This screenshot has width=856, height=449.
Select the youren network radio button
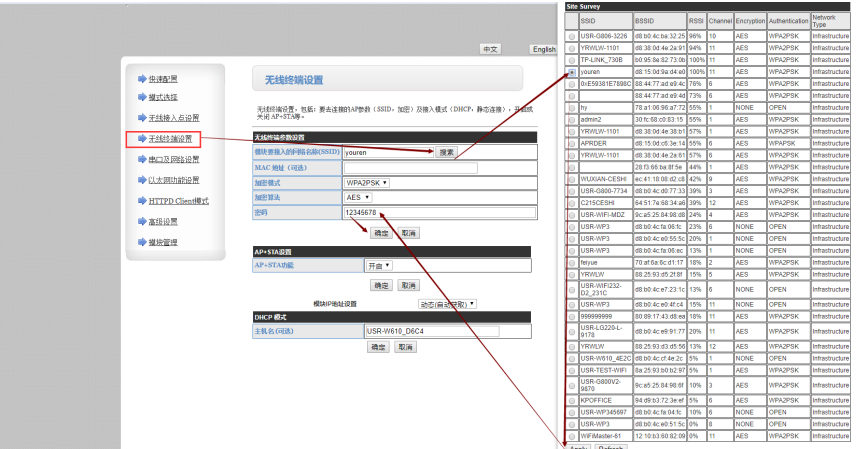point(571,73)
